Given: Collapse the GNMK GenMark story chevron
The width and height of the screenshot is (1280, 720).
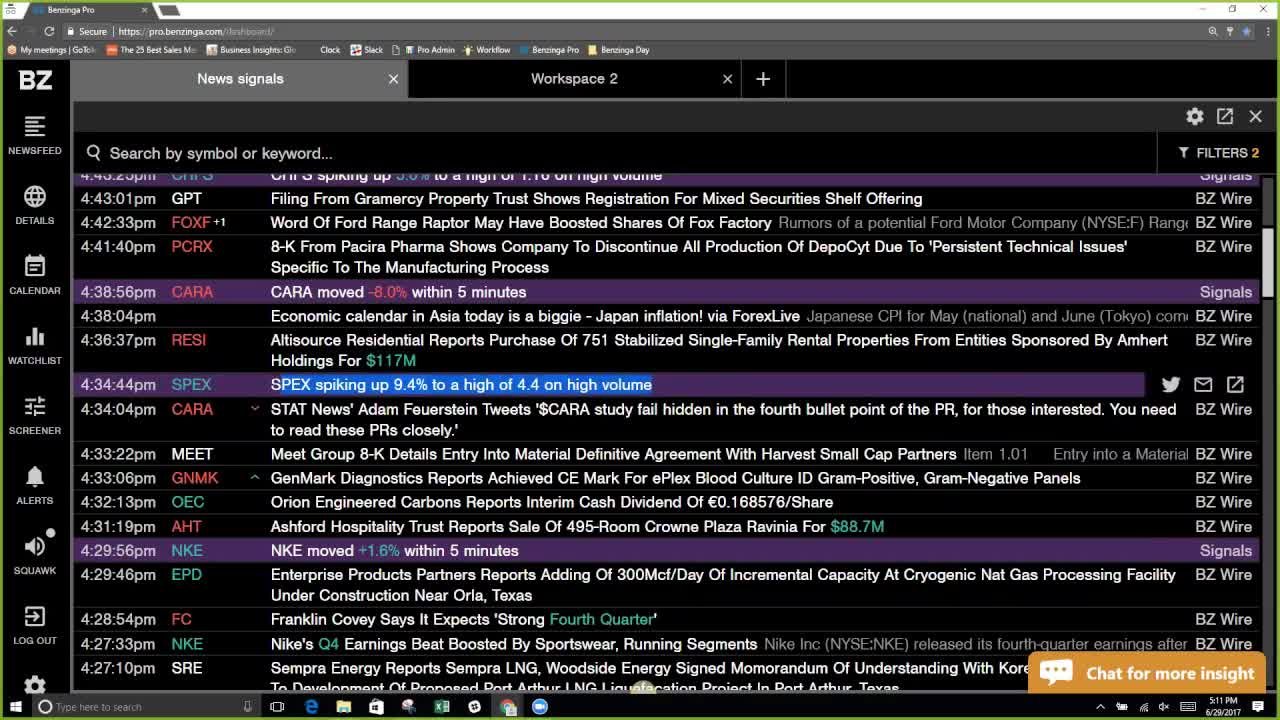Looking at the screenshot, I should click(x=255, y=478).
